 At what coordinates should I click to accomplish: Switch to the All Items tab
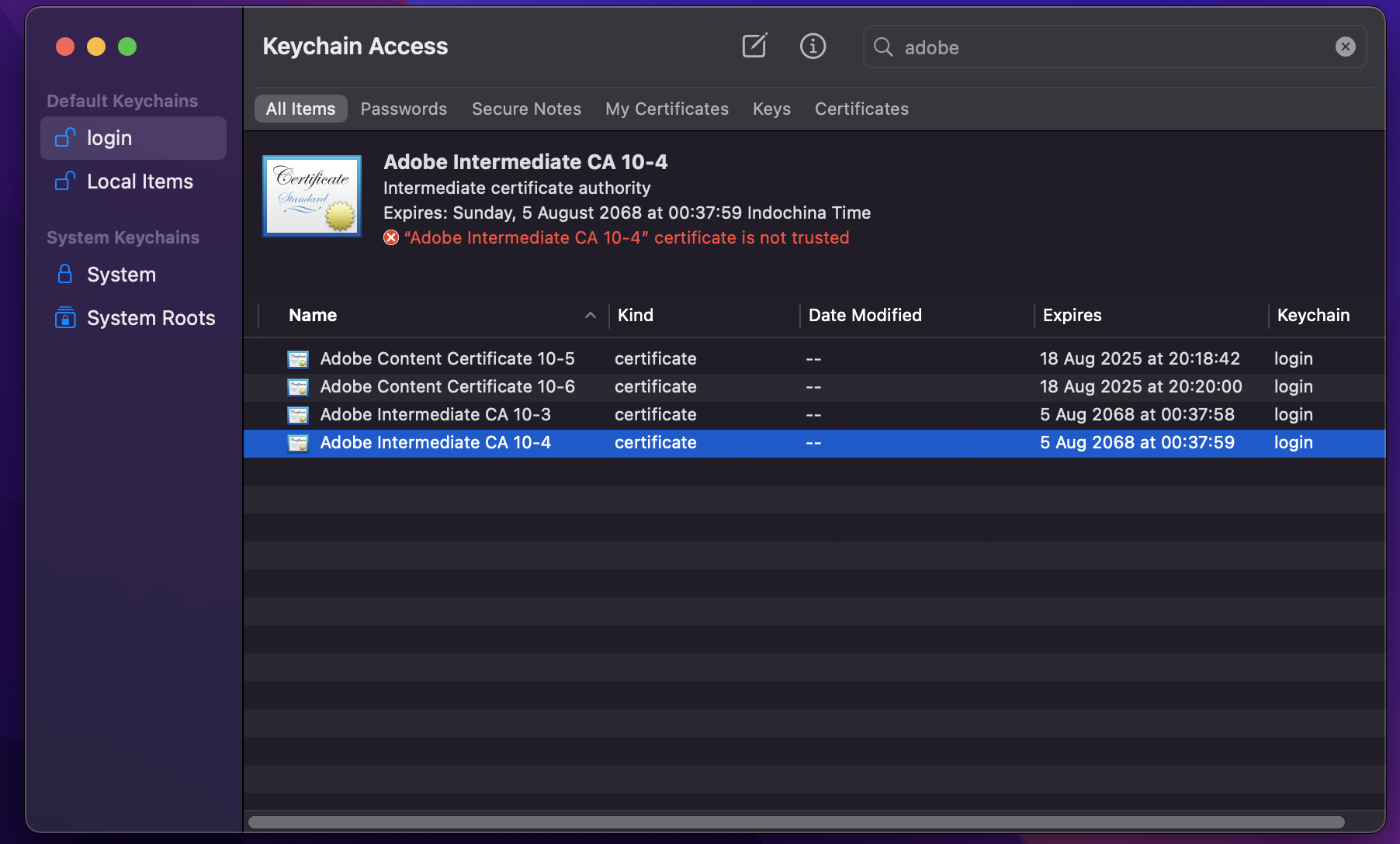pos(301,109)
